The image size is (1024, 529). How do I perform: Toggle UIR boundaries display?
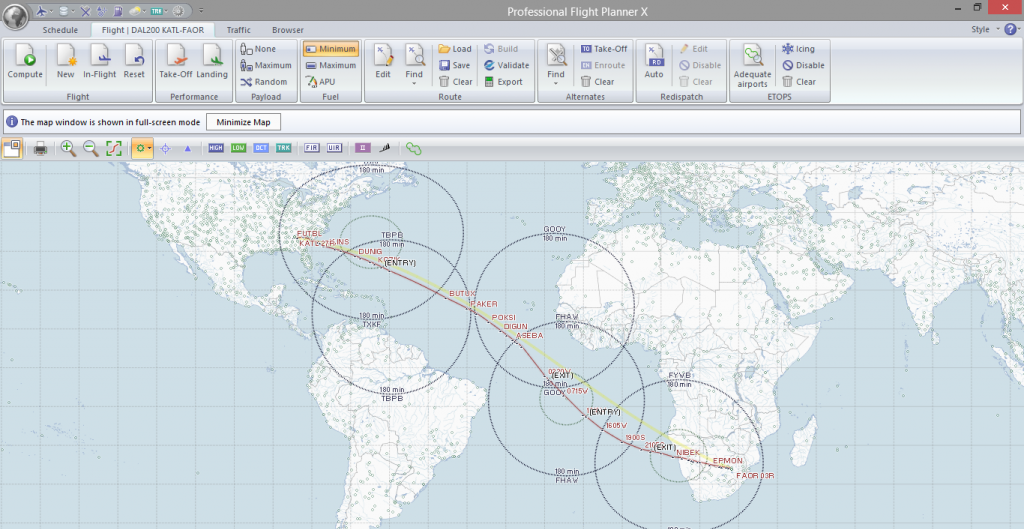(x=334, y=148)
